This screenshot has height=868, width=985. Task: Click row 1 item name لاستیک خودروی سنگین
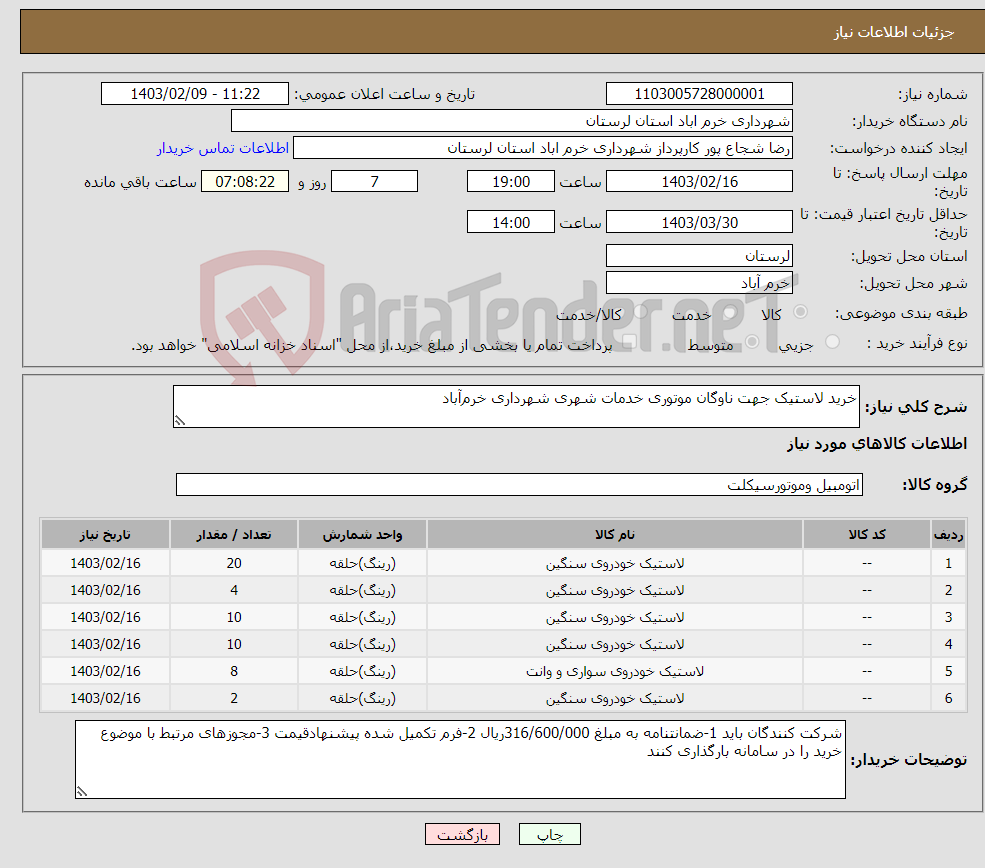point(615,563)
